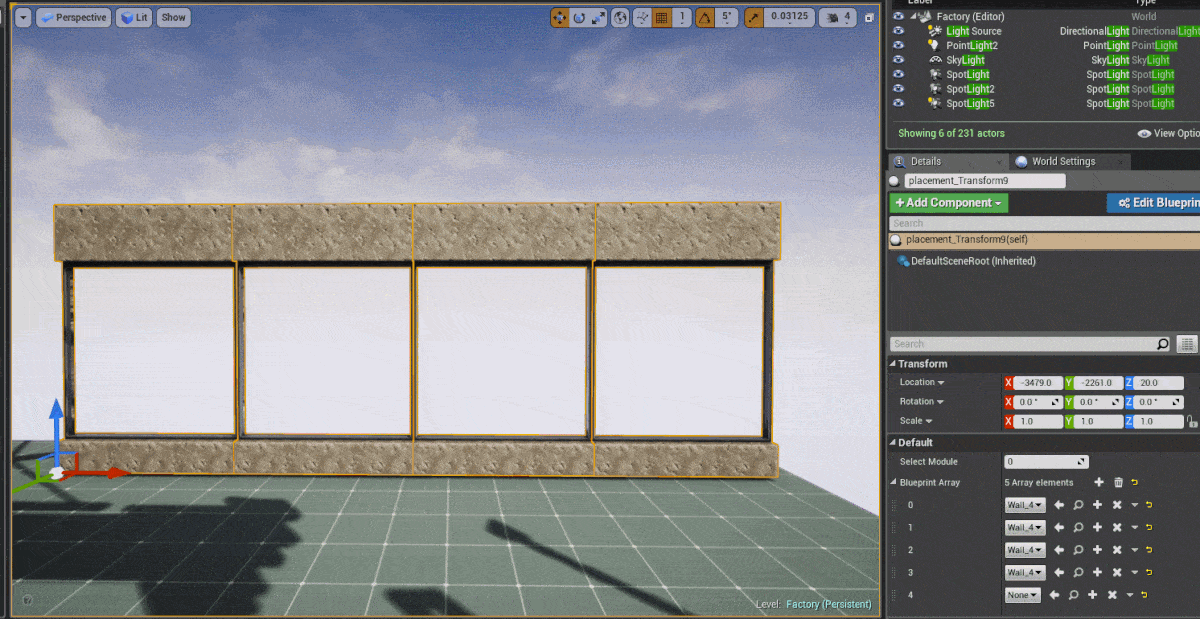Click Edit Blueprint button
Image resolution: width=1200 pixels, height=619 pixels.
[1155, 203]
